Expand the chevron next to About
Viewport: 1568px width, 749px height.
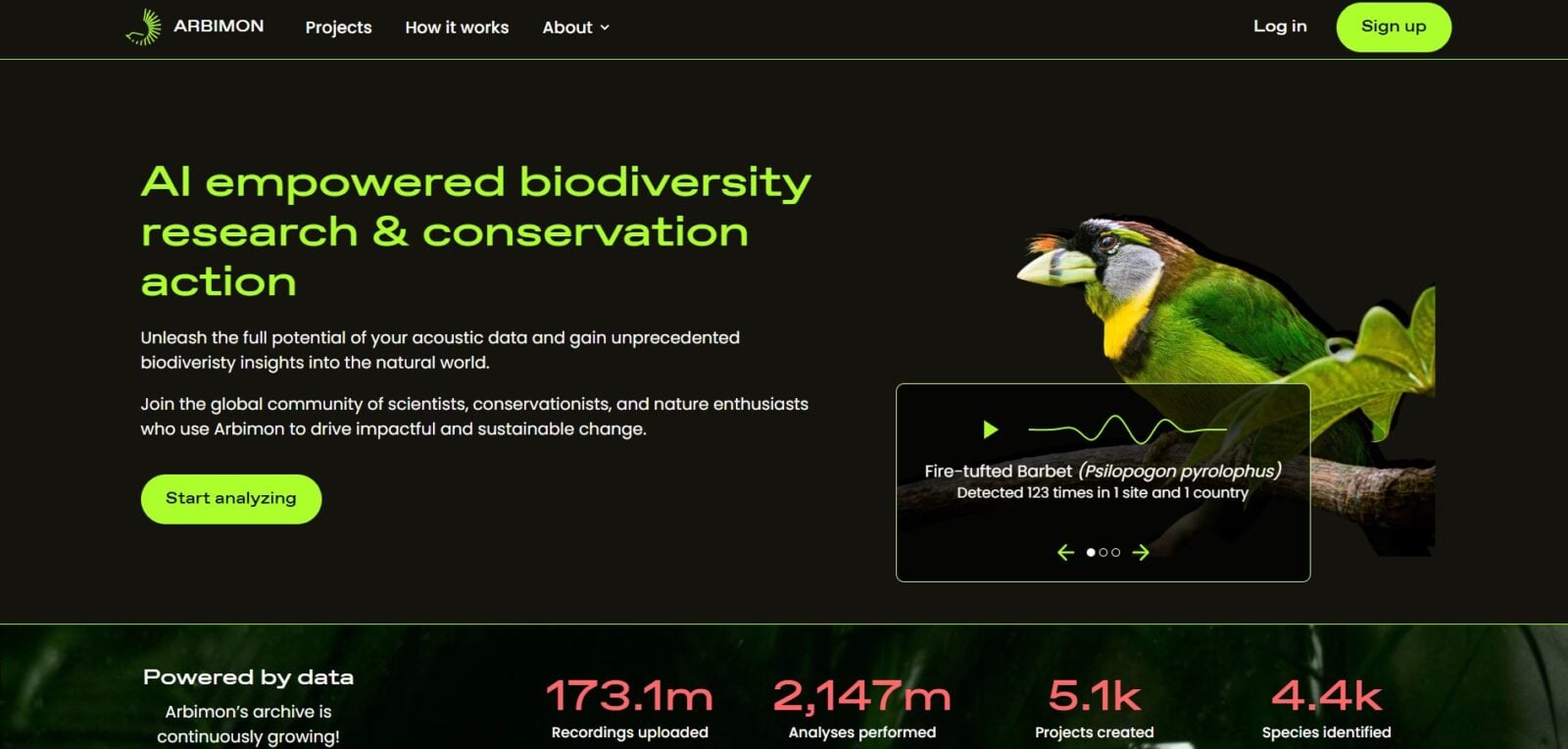coord(605,27)
